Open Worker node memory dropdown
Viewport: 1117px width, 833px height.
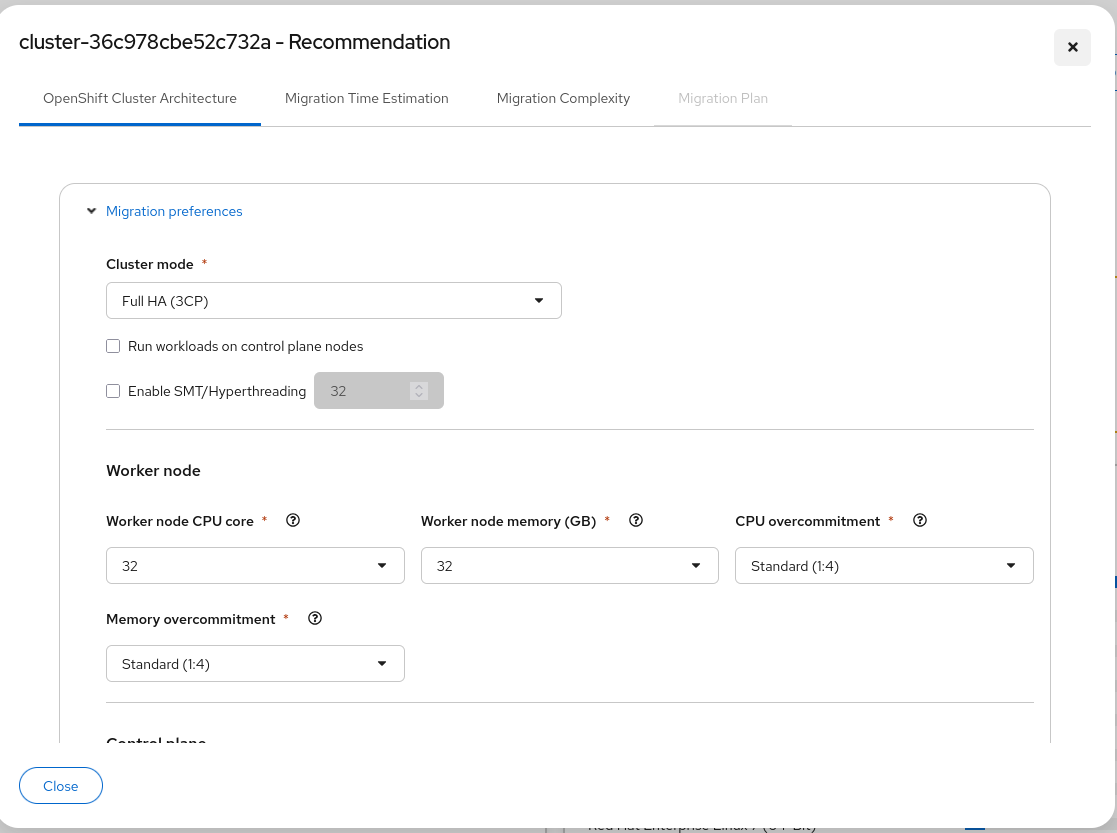tap(569, 566)
